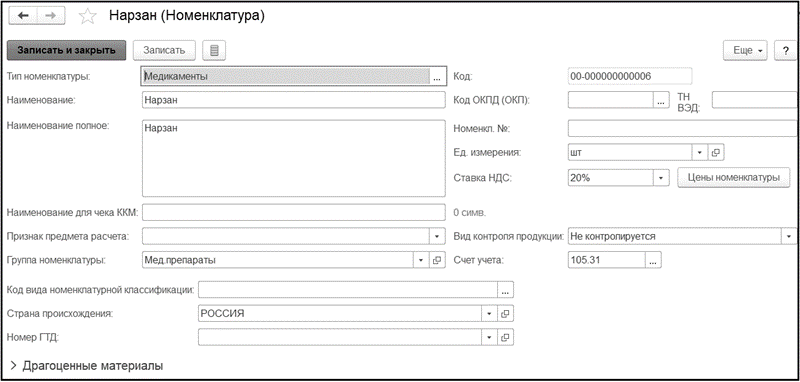Click the Записать button
This screenshot has height=382, width=800.
164,50
